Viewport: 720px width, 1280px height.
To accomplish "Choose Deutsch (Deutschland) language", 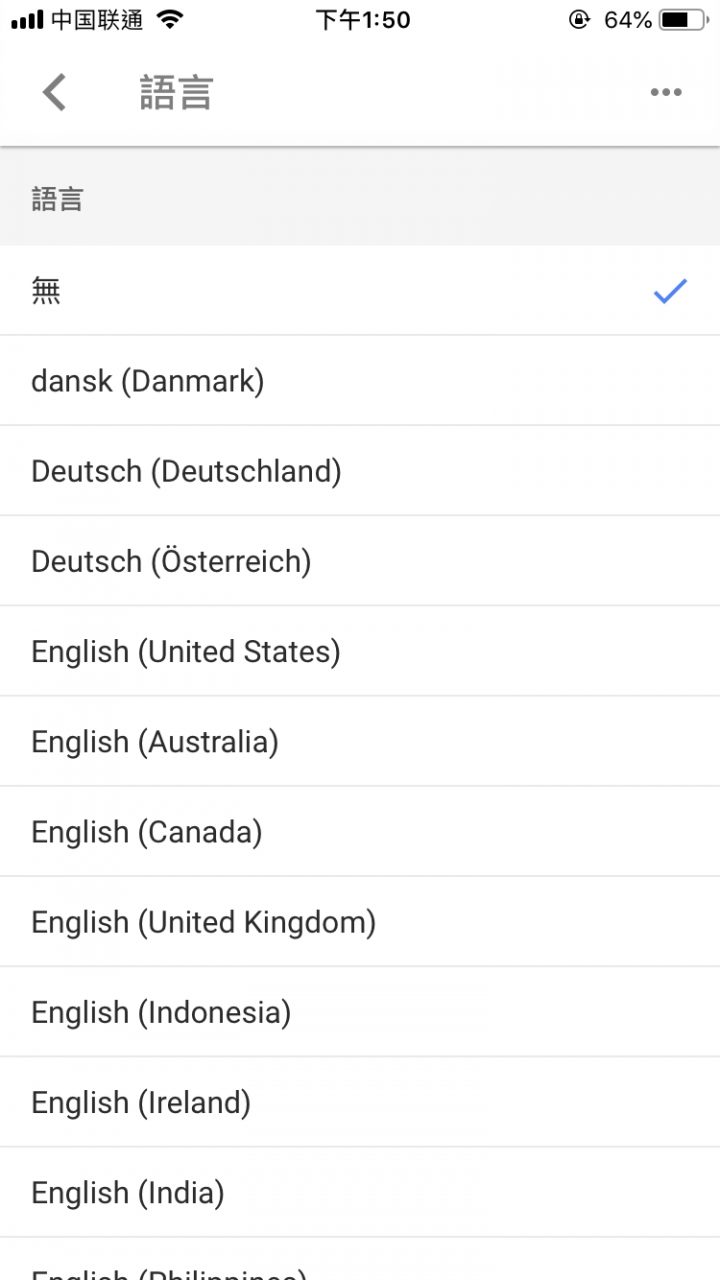I will [x=360, y=471].
